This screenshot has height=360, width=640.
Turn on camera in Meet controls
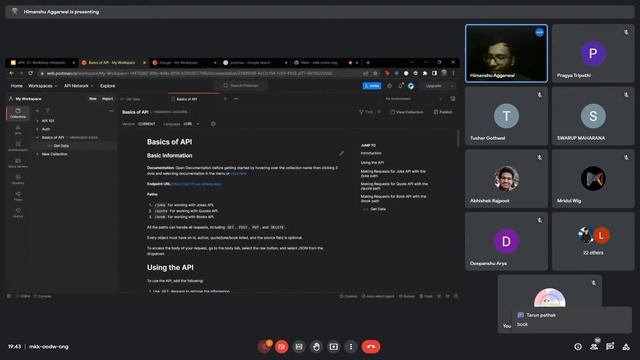281,347
